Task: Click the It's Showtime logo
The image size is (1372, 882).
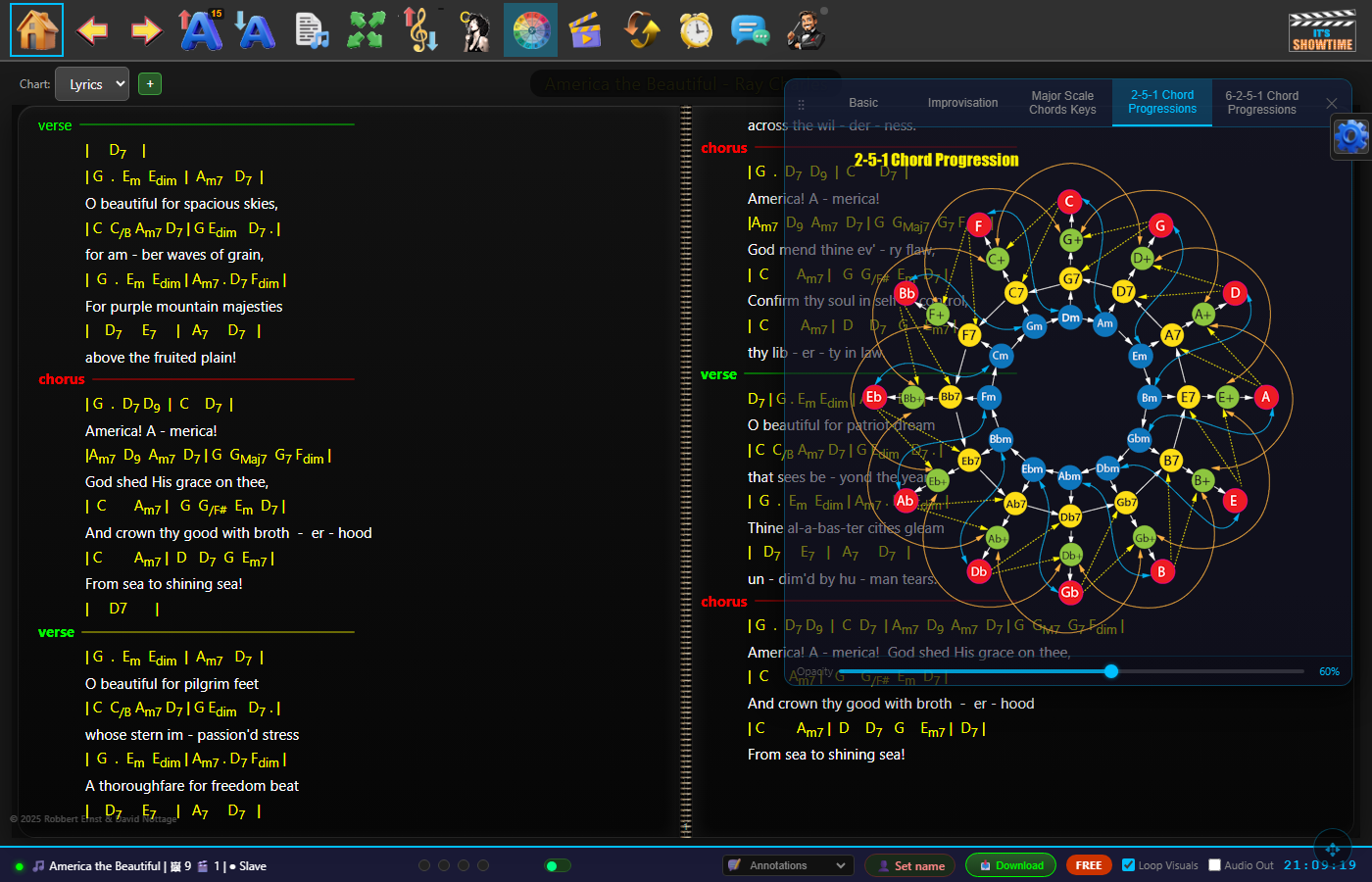Action: [x=1322, y=31]
